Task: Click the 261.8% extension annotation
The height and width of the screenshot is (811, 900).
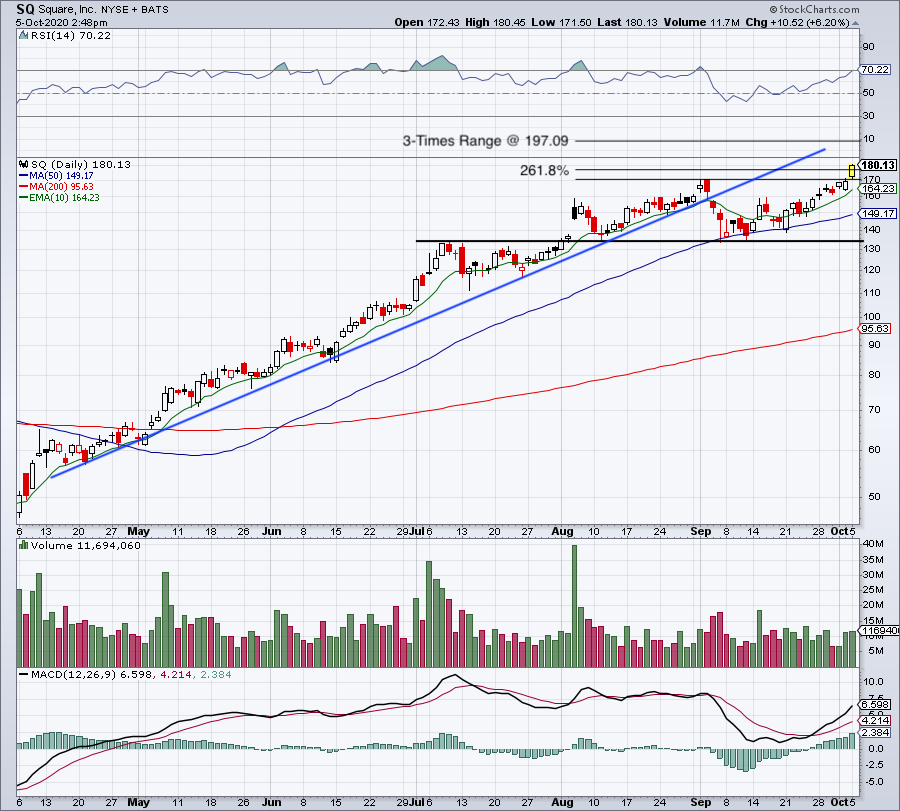Action: (x=544, y=170)
